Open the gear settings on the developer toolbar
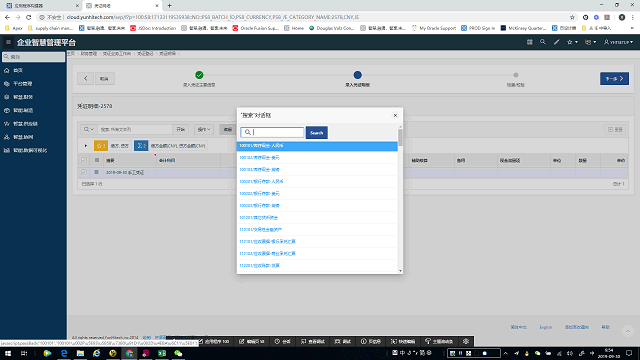This screenshot has height=360, width=640. pos(466,341)
